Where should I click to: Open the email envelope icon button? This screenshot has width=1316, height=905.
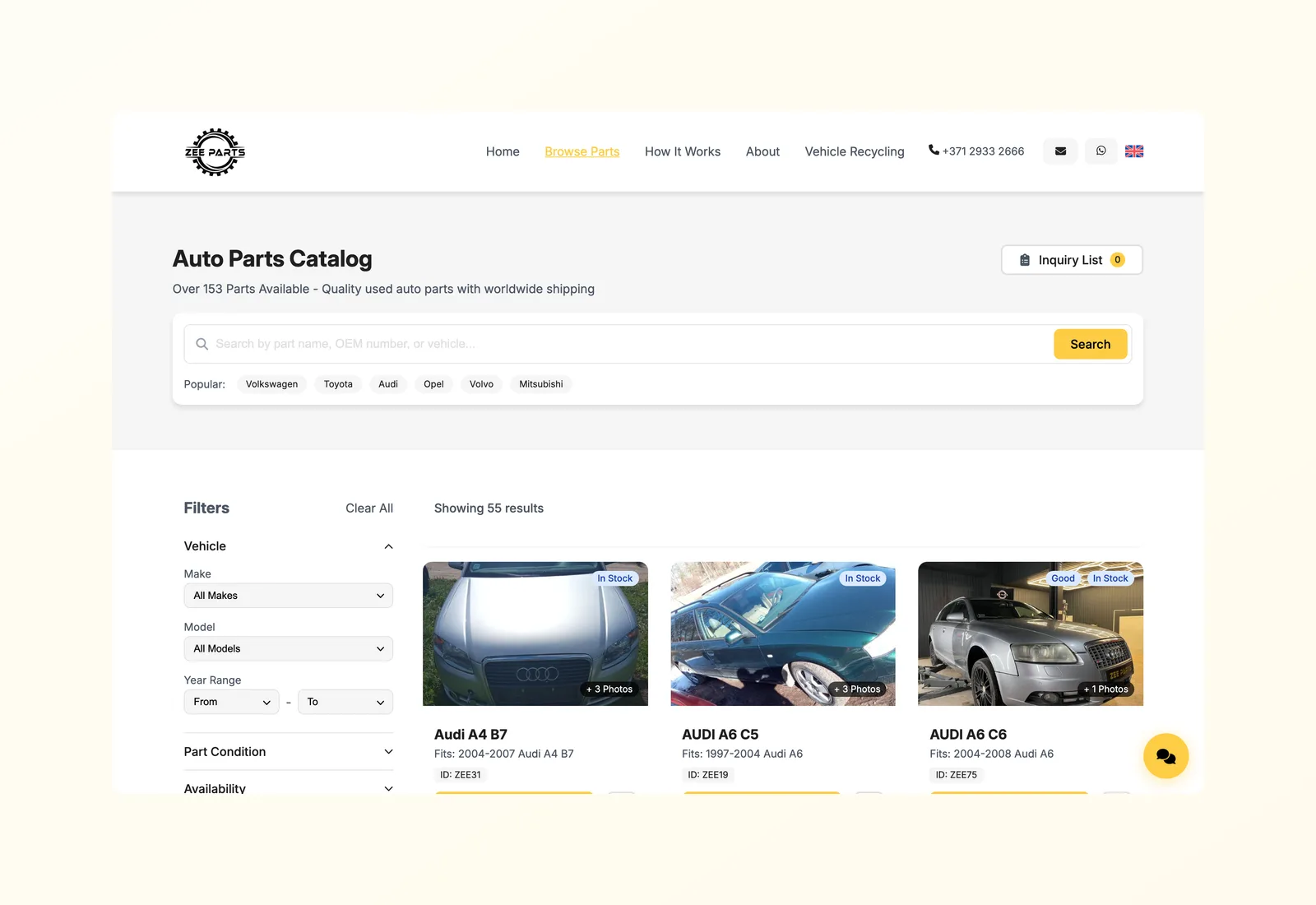(1060, 151)
